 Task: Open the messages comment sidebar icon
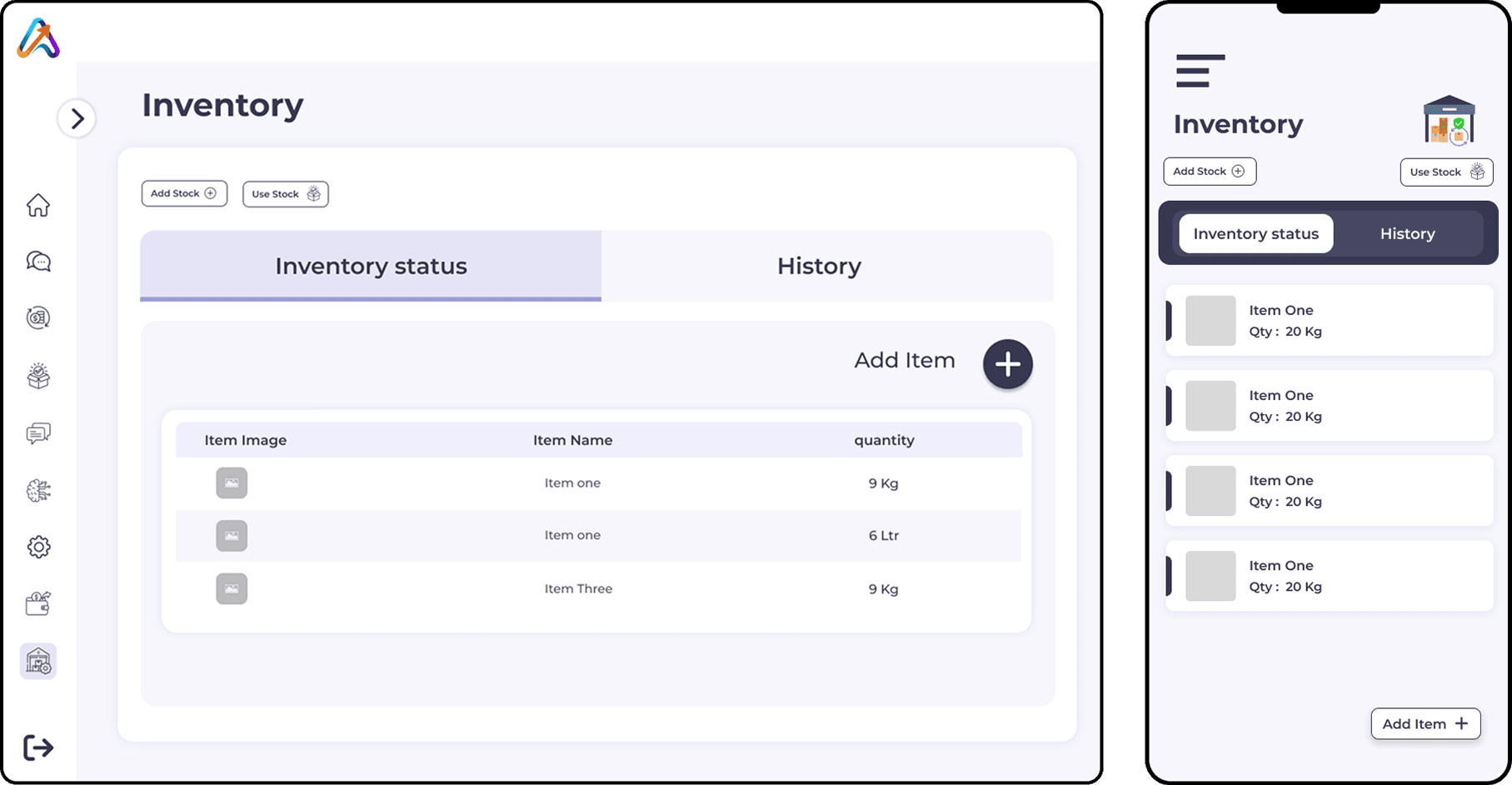coord(38,433)
